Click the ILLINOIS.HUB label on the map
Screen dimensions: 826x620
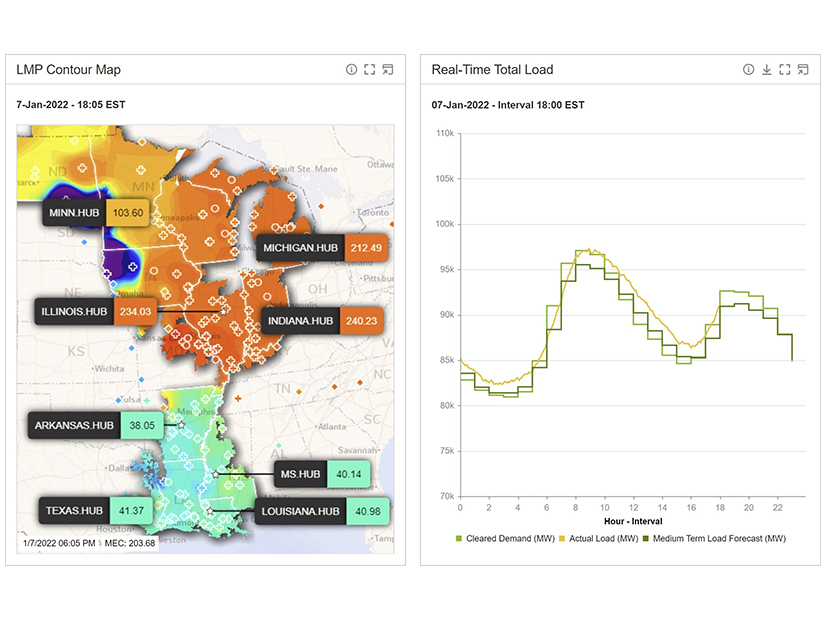pos(73,311)
